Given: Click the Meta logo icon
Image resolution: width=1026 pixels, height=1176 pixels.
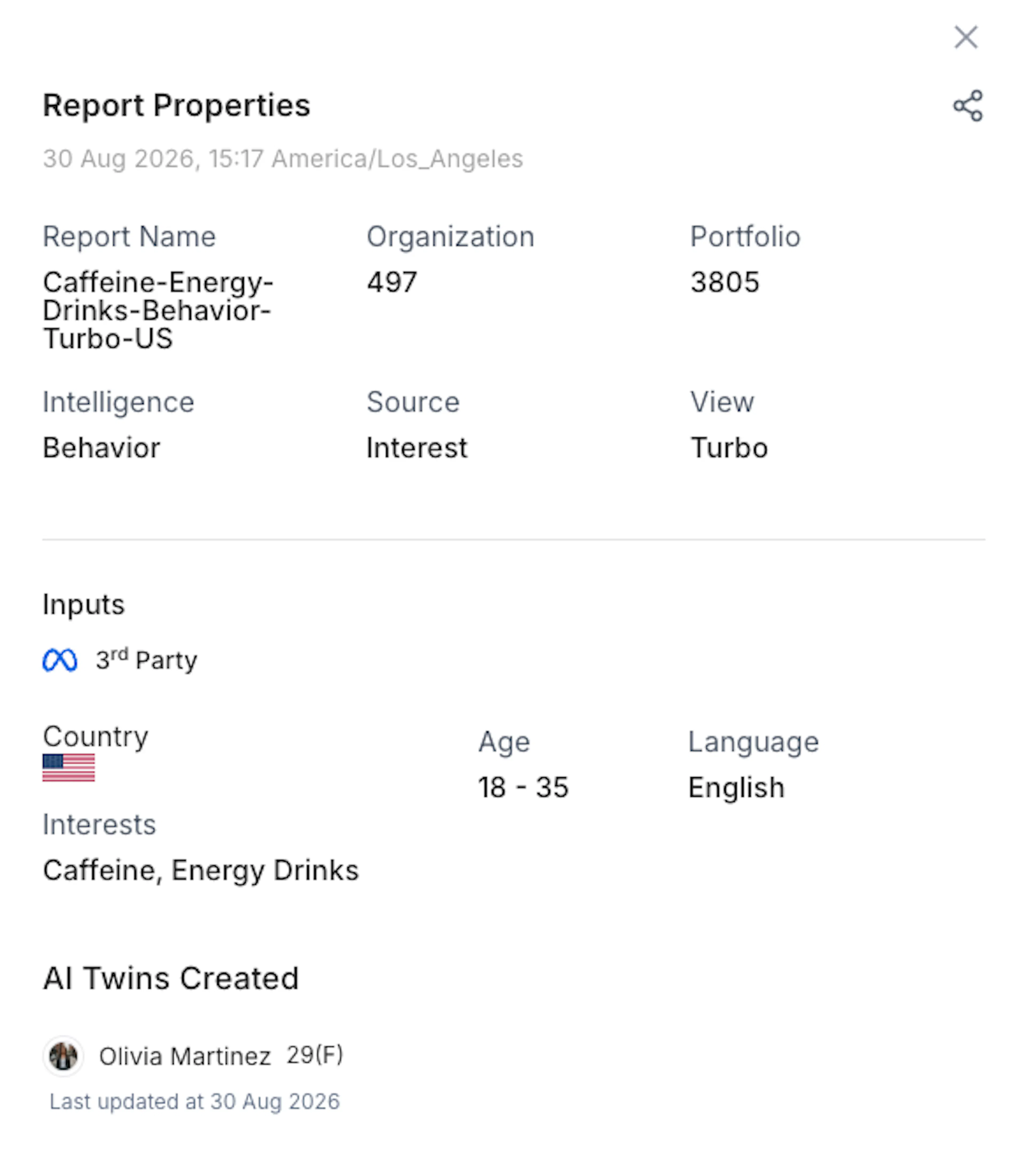Looking at the screenshot, I should coord(60,660).
